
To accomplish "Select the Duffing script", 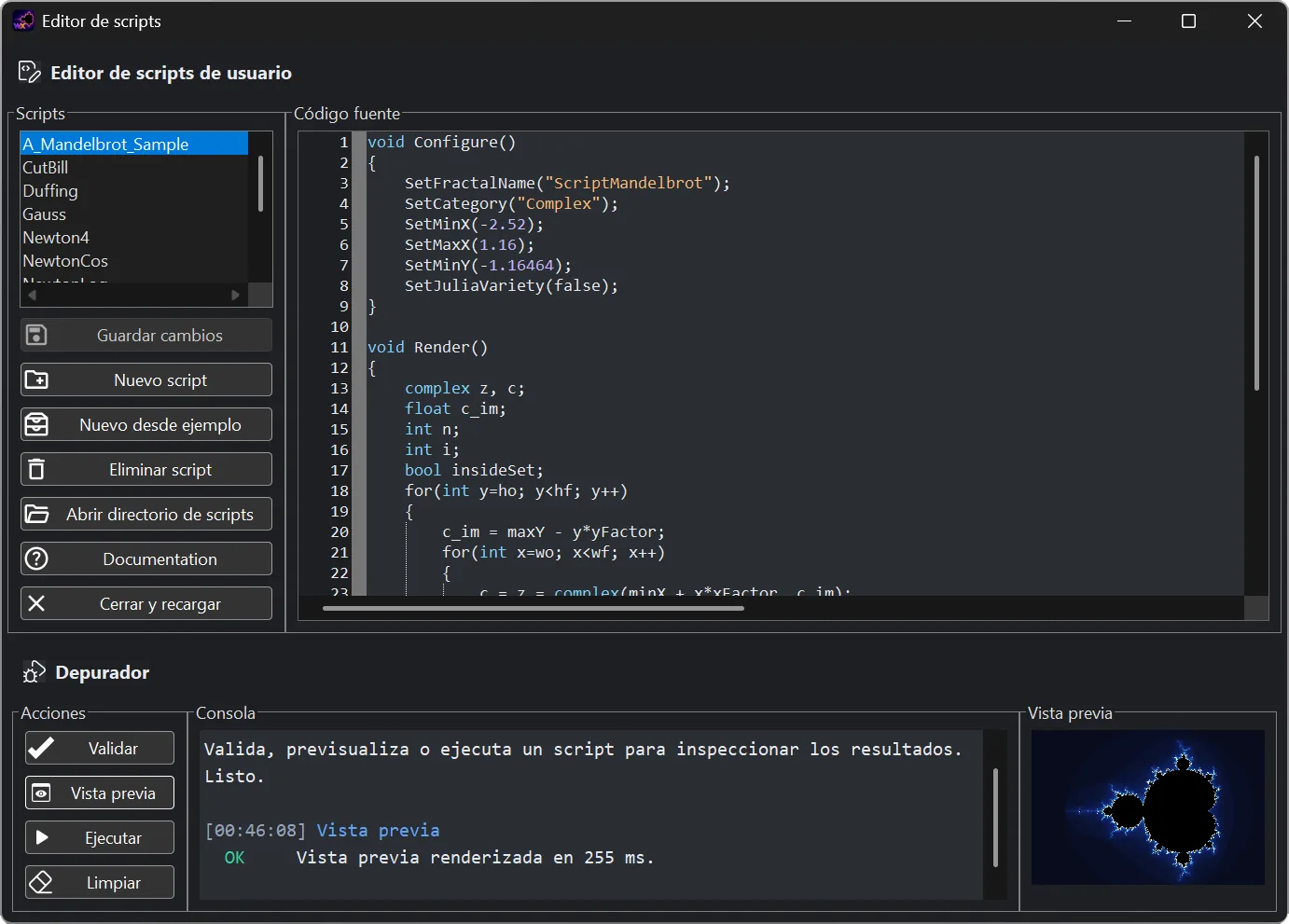I will (x=134, y=190).
